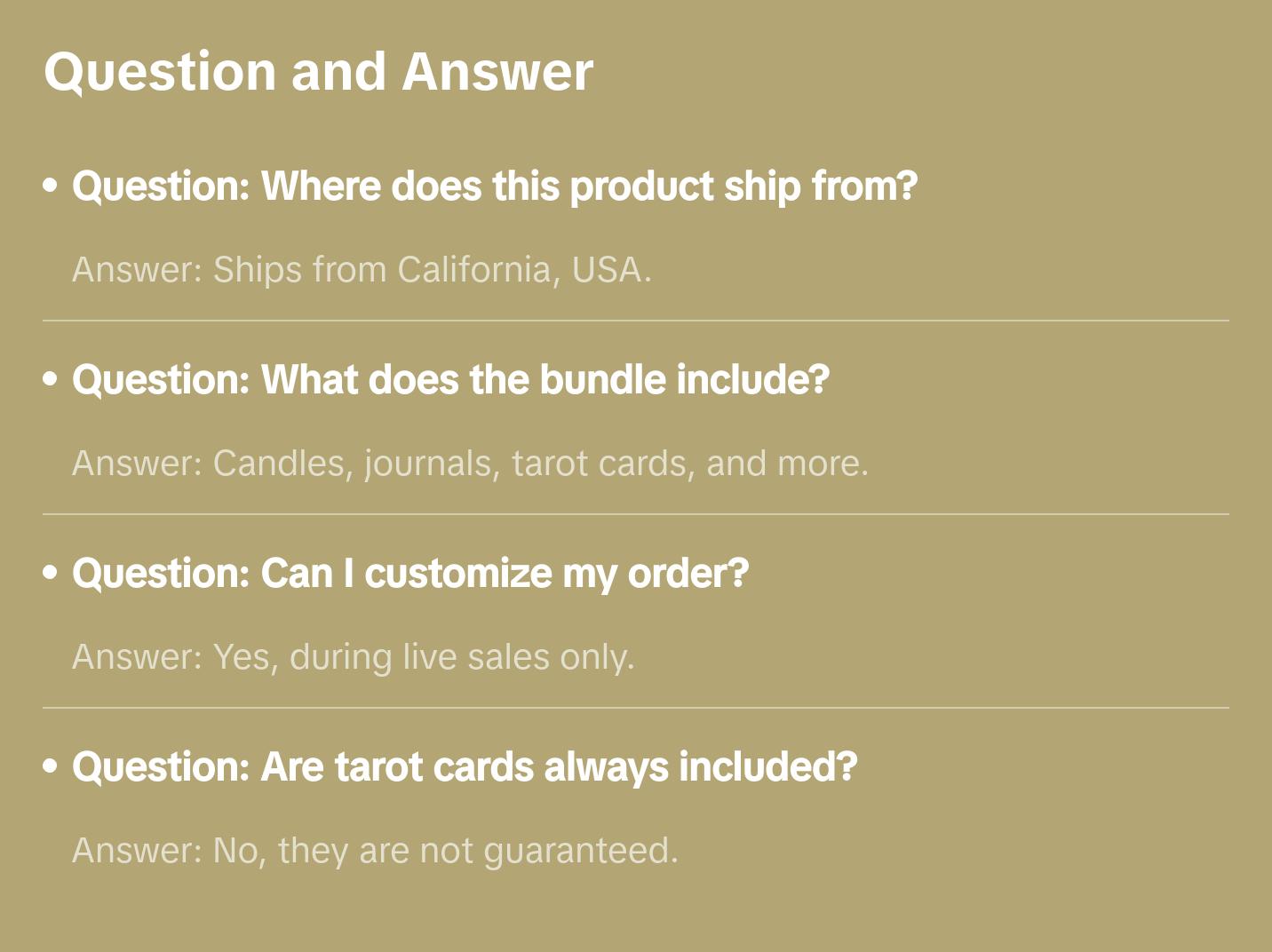Click the answer listing candles, journals, tarot cards

pyautogui.click(x=470, y=464)
